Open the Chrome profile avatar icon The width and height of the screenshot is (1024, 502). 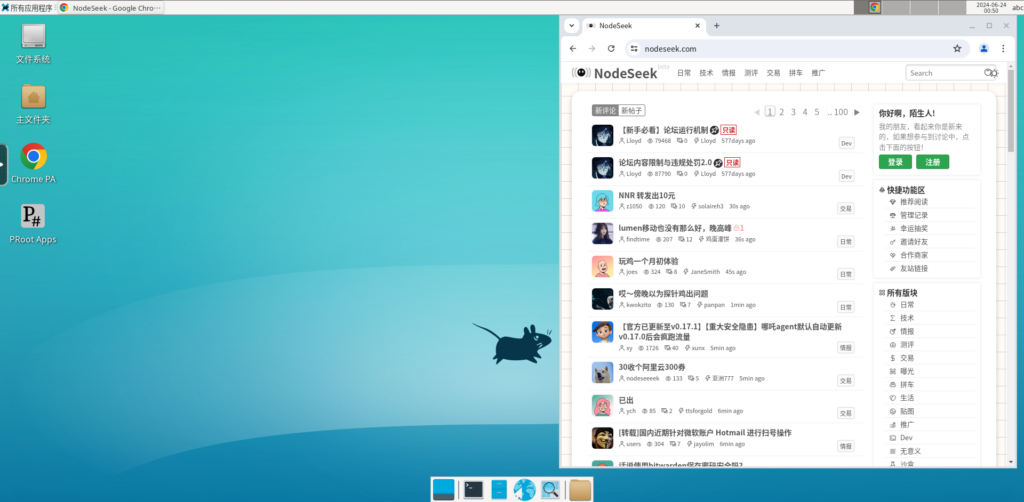click(984, 48)
